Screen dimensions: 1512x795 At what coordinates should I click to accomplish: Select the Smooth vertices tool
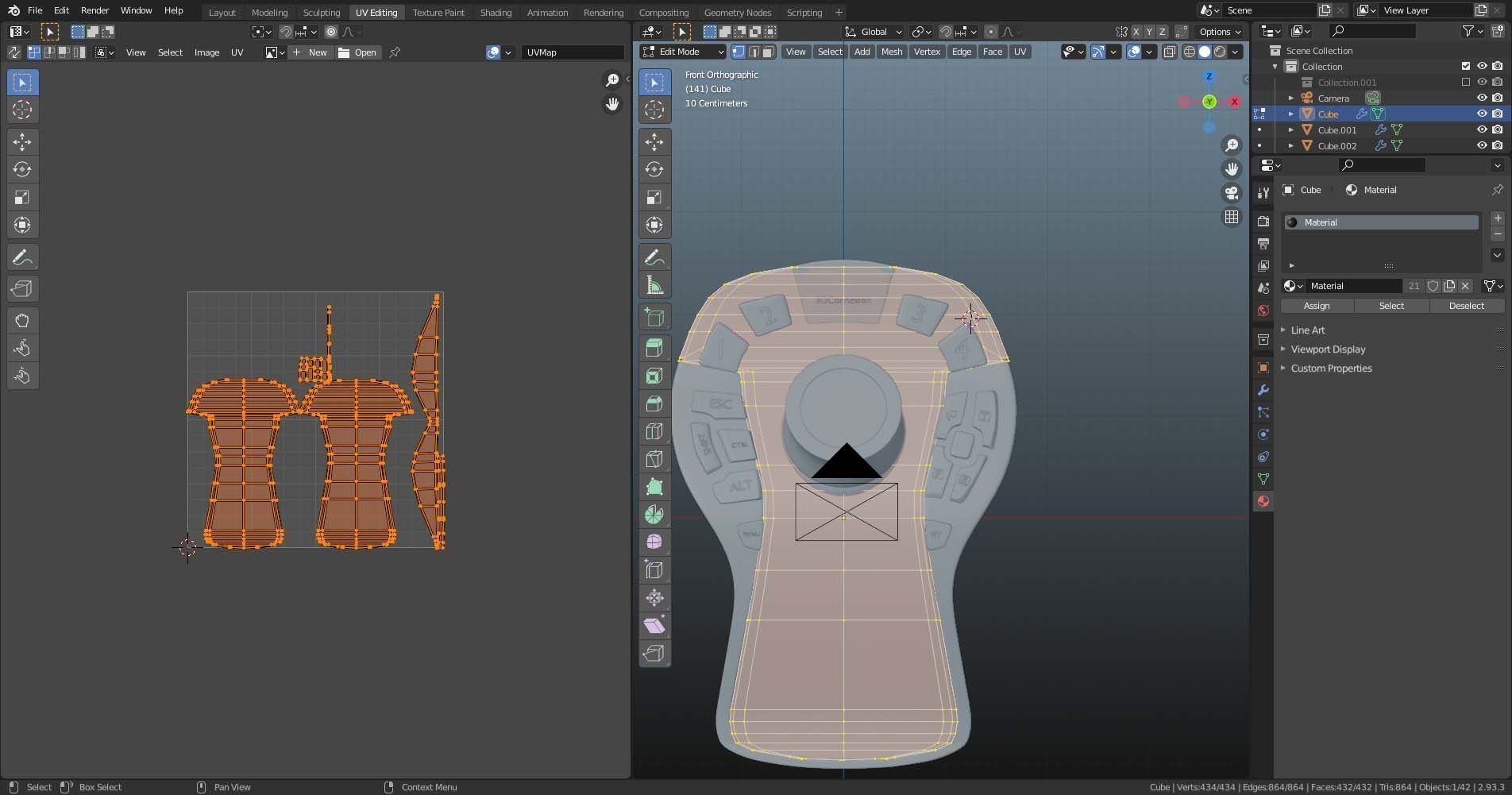(x=654, y=542)
